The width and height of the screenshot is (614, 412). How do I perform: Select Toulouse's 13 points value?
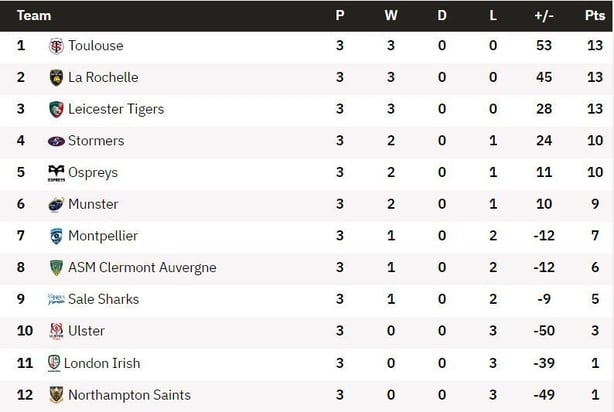coord(595,46)
